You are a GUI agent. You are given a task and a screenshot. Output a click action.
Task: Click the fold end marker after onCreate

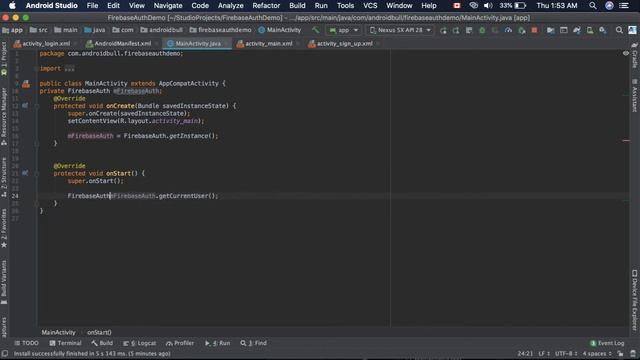(x=37, y=144)
